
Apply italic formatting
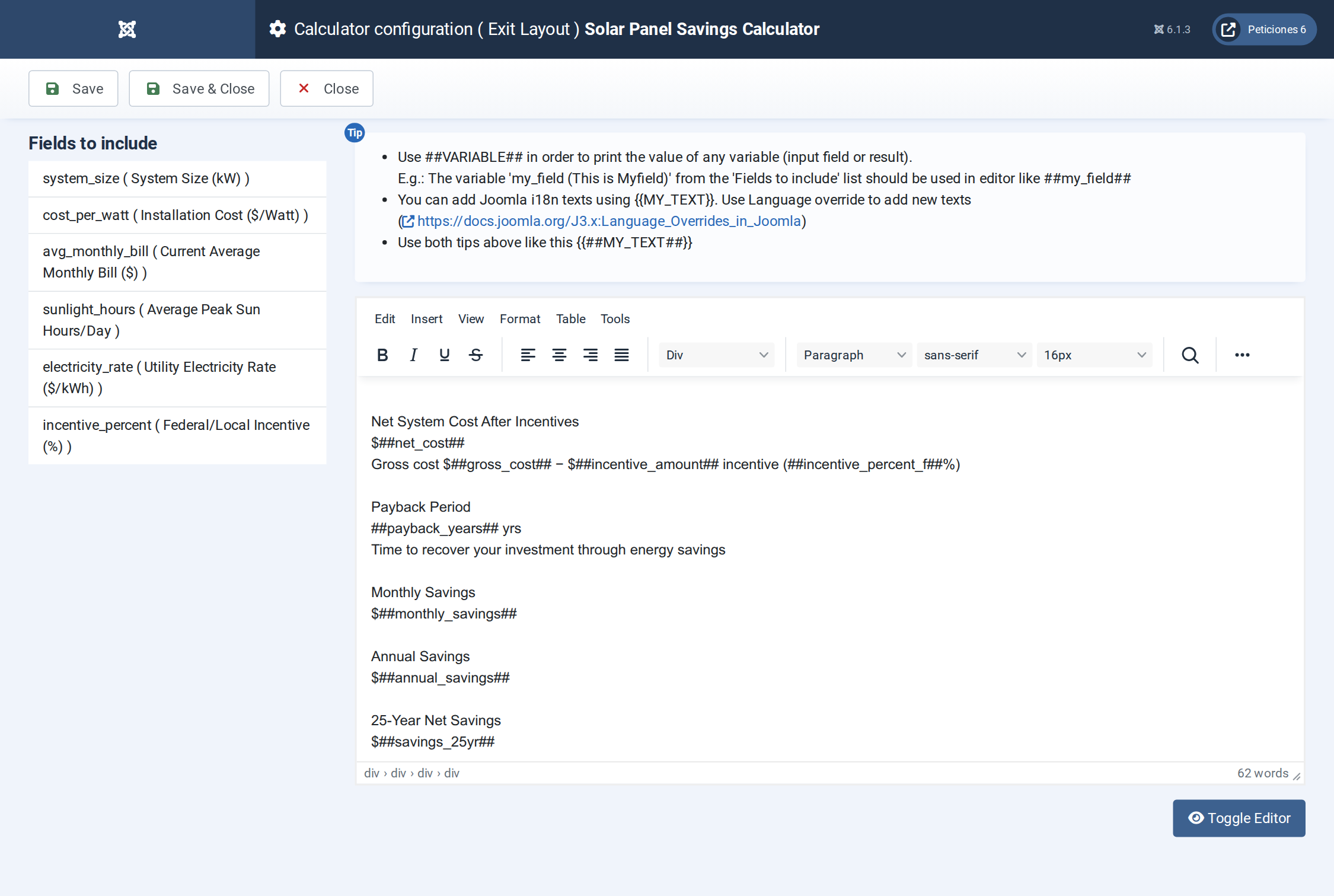pos(413,355)
